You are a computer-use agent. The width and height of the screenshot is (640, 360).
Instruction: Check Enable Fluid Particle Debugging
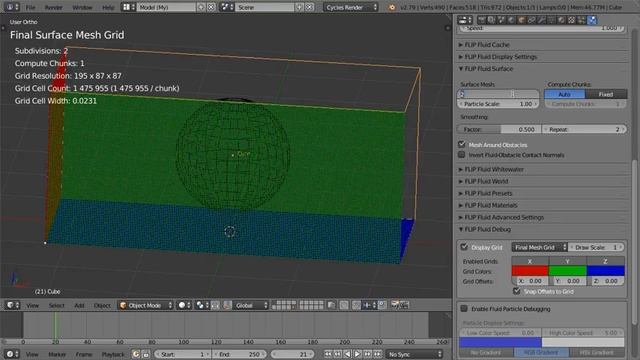[x=464, y=309]
